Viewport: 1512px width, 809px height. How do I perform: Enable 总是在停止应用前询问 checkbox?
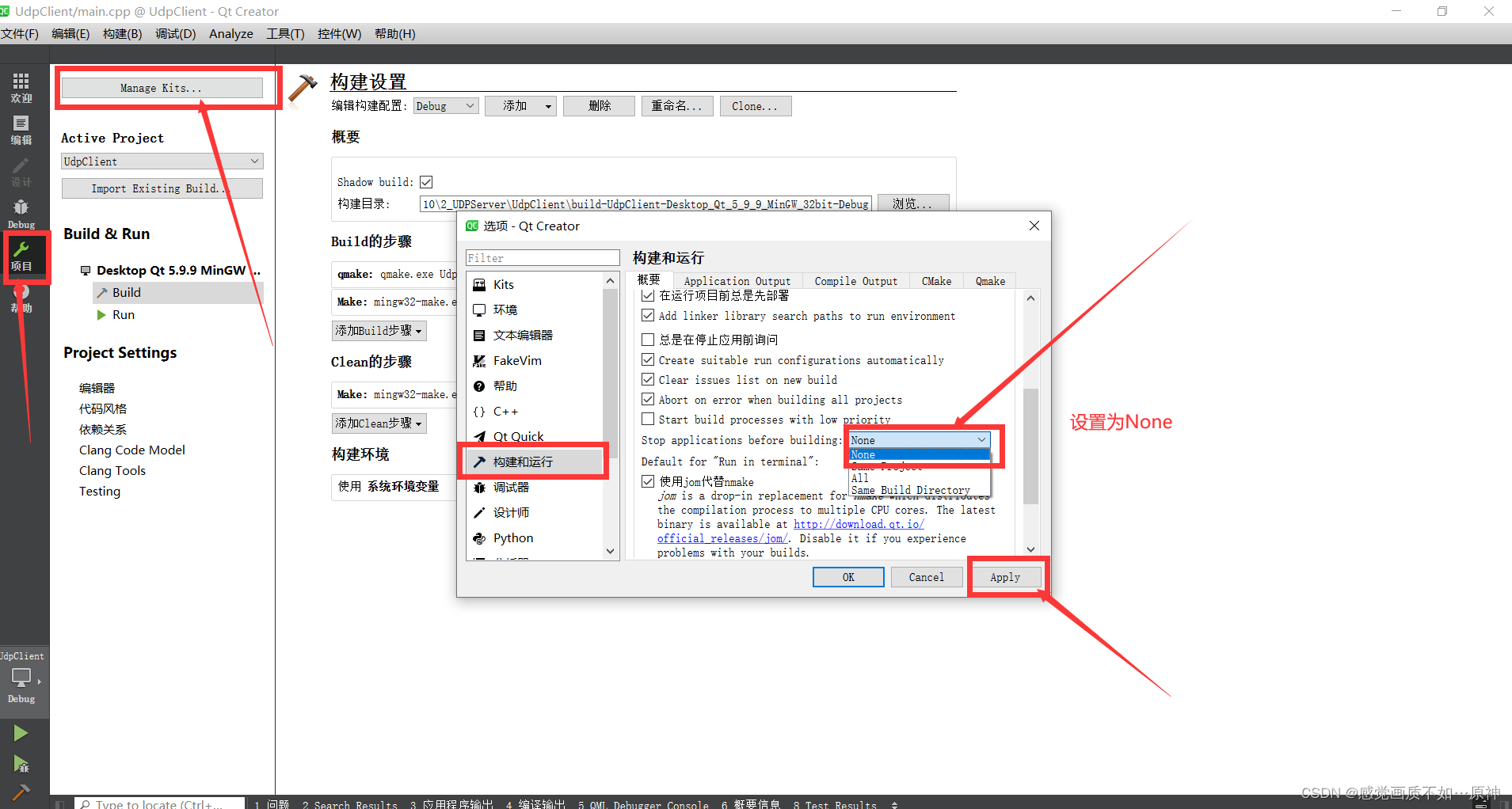[648, 340]
